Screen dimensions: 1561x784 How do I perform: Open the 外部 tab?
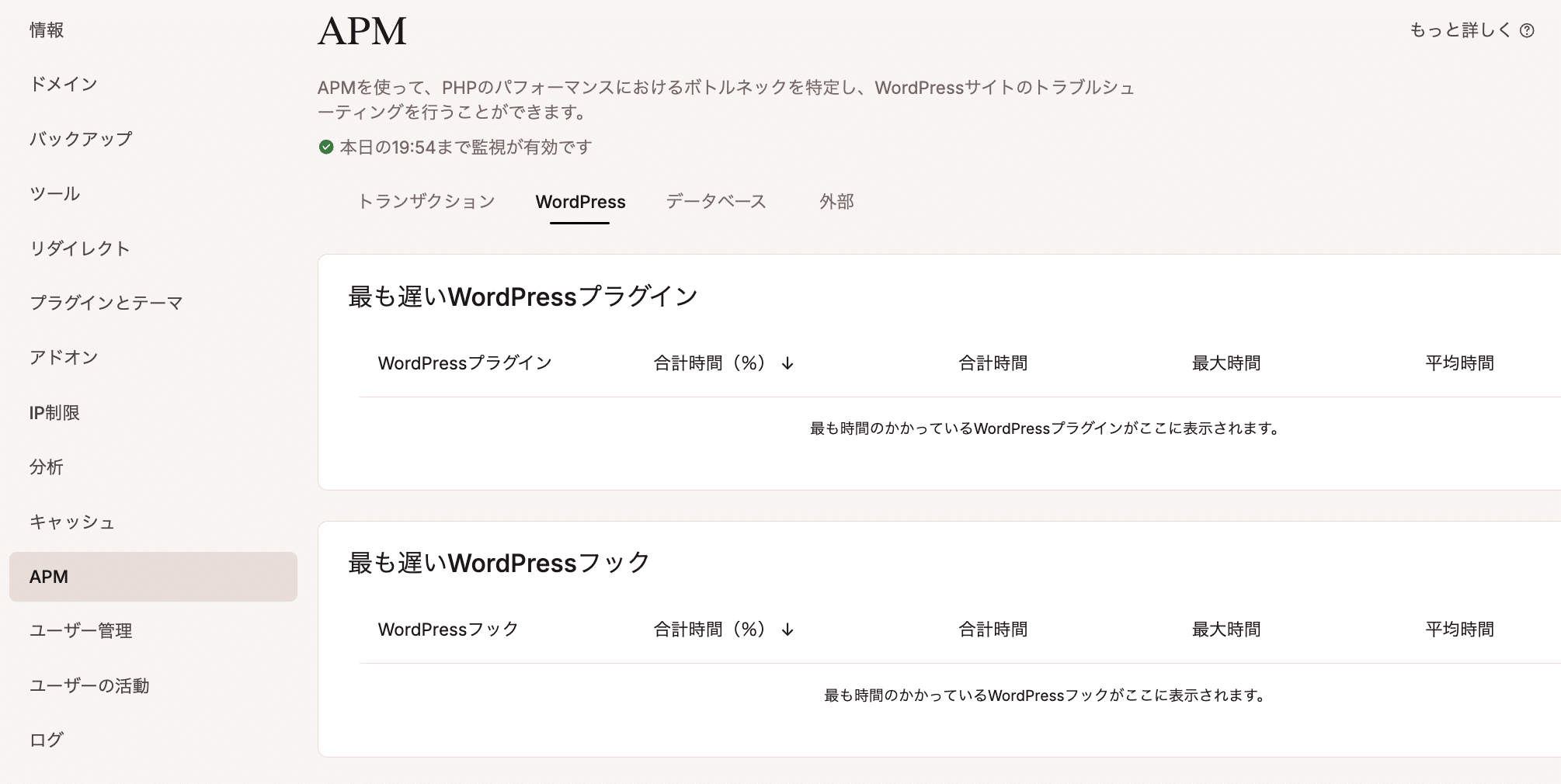837,202
